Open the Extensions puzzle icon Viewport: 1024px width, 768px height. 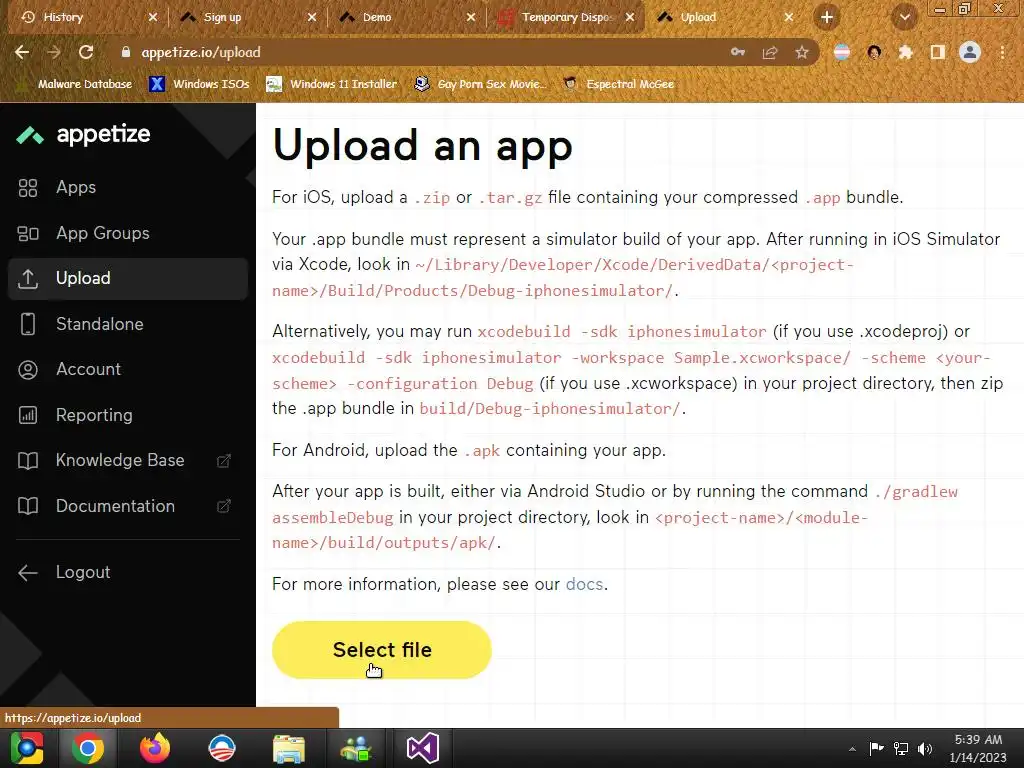pyautogui.click(x=906, y=52)
